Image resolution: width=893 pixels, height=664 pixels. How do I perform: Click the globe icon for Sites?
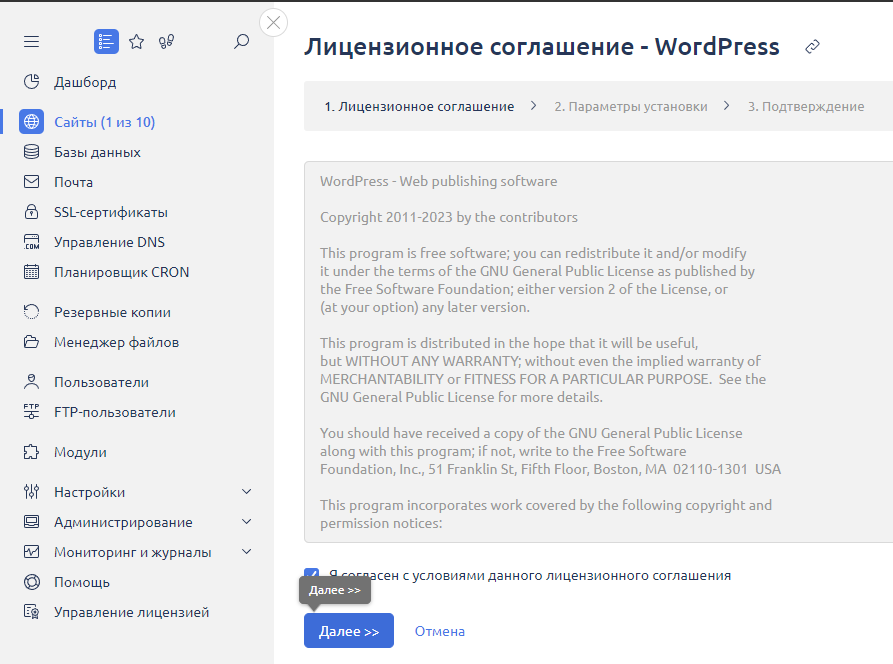[x=31, y=122]
